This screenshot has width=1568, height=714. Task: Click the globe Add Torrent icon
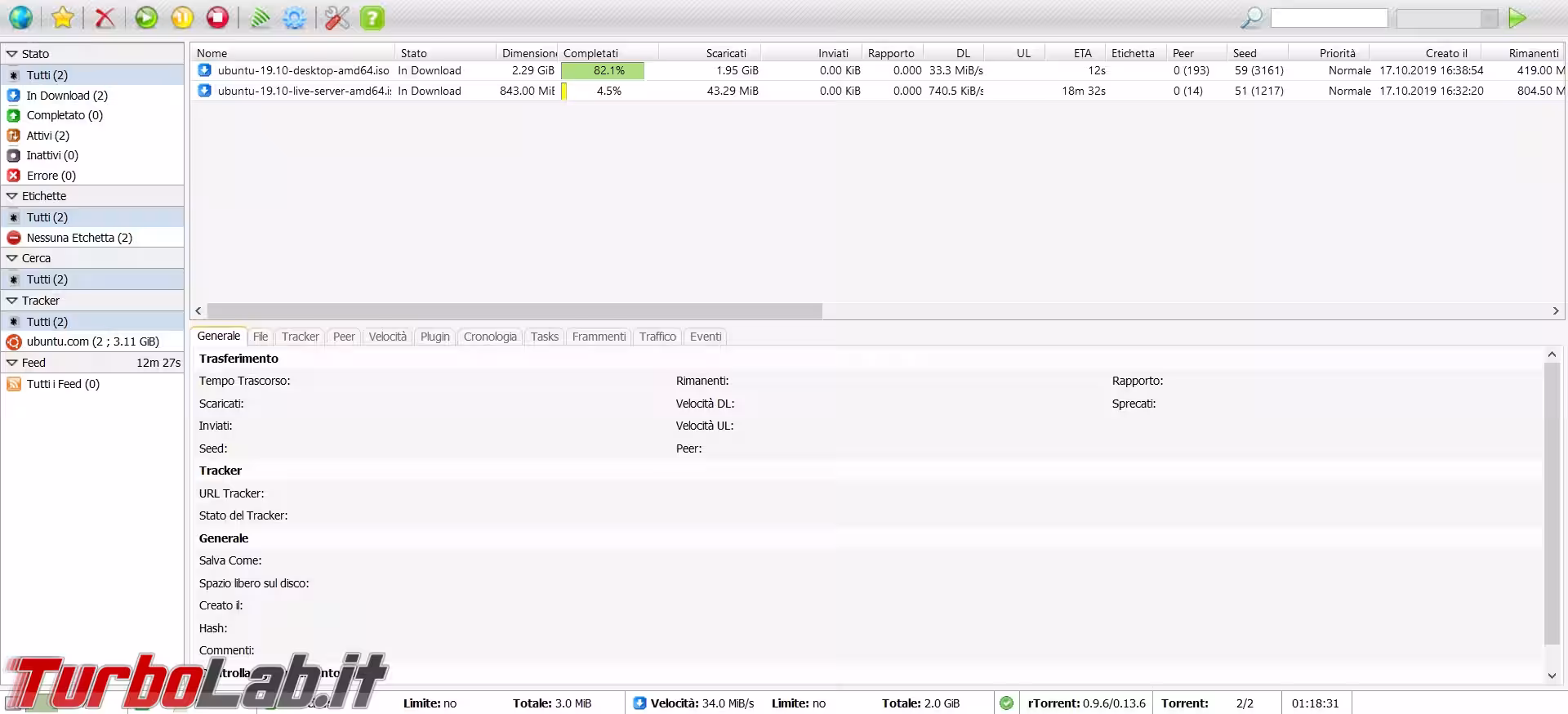[x=20, y=17]
